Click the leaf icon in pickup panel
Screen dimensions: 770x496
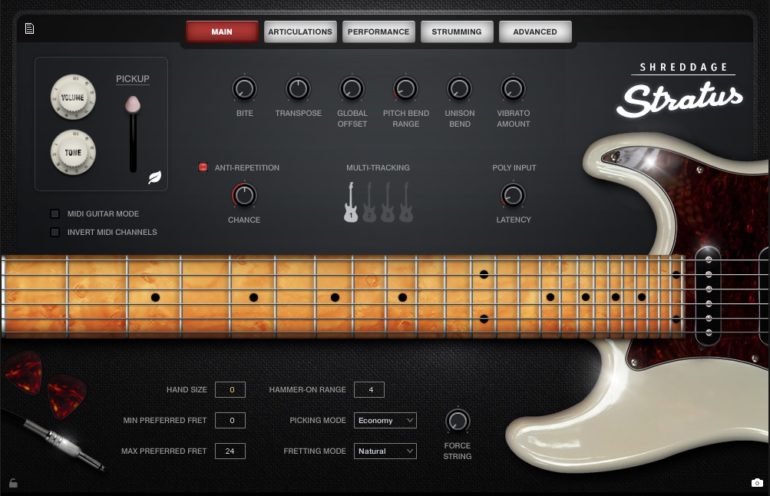(155, 178)
